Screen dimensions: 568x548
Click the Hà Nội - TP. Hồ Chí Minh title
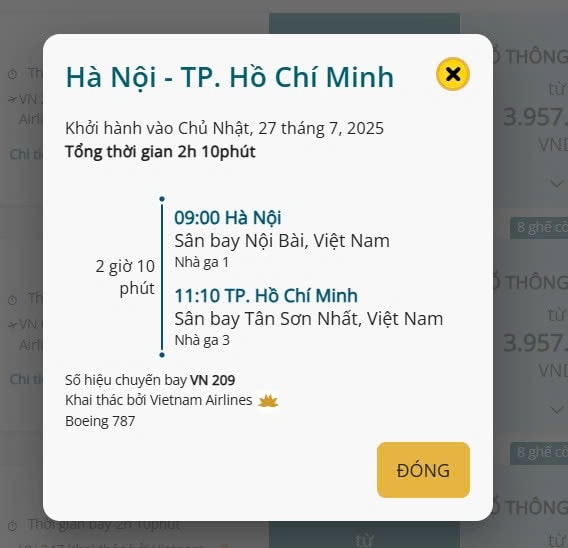229,77
